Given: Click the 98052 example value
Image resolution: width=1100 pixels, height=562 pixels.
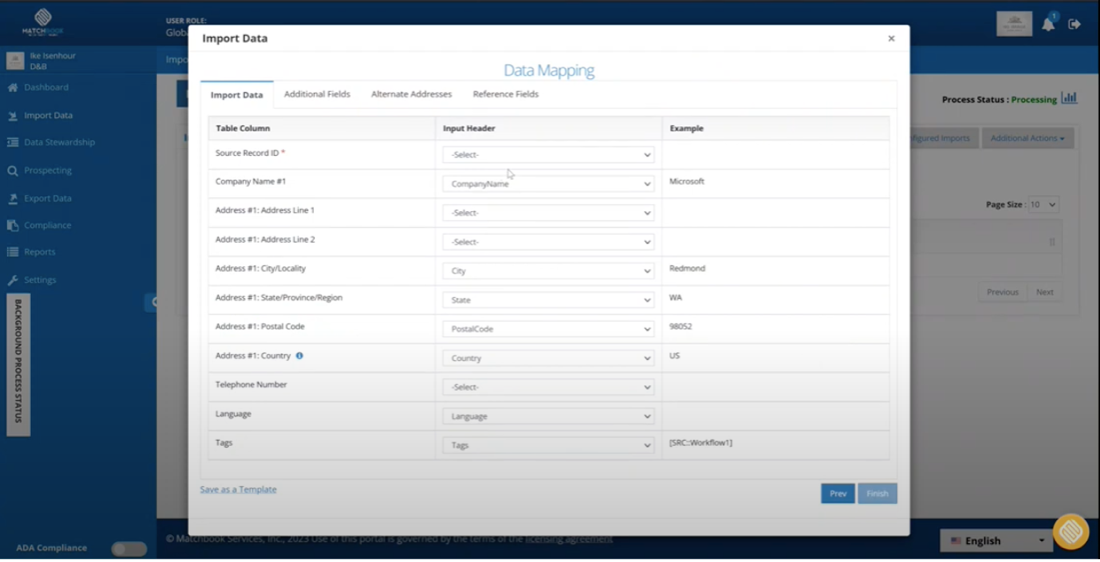Looking at the screenshot, I should pyautogui.click(x=680, y=327).
